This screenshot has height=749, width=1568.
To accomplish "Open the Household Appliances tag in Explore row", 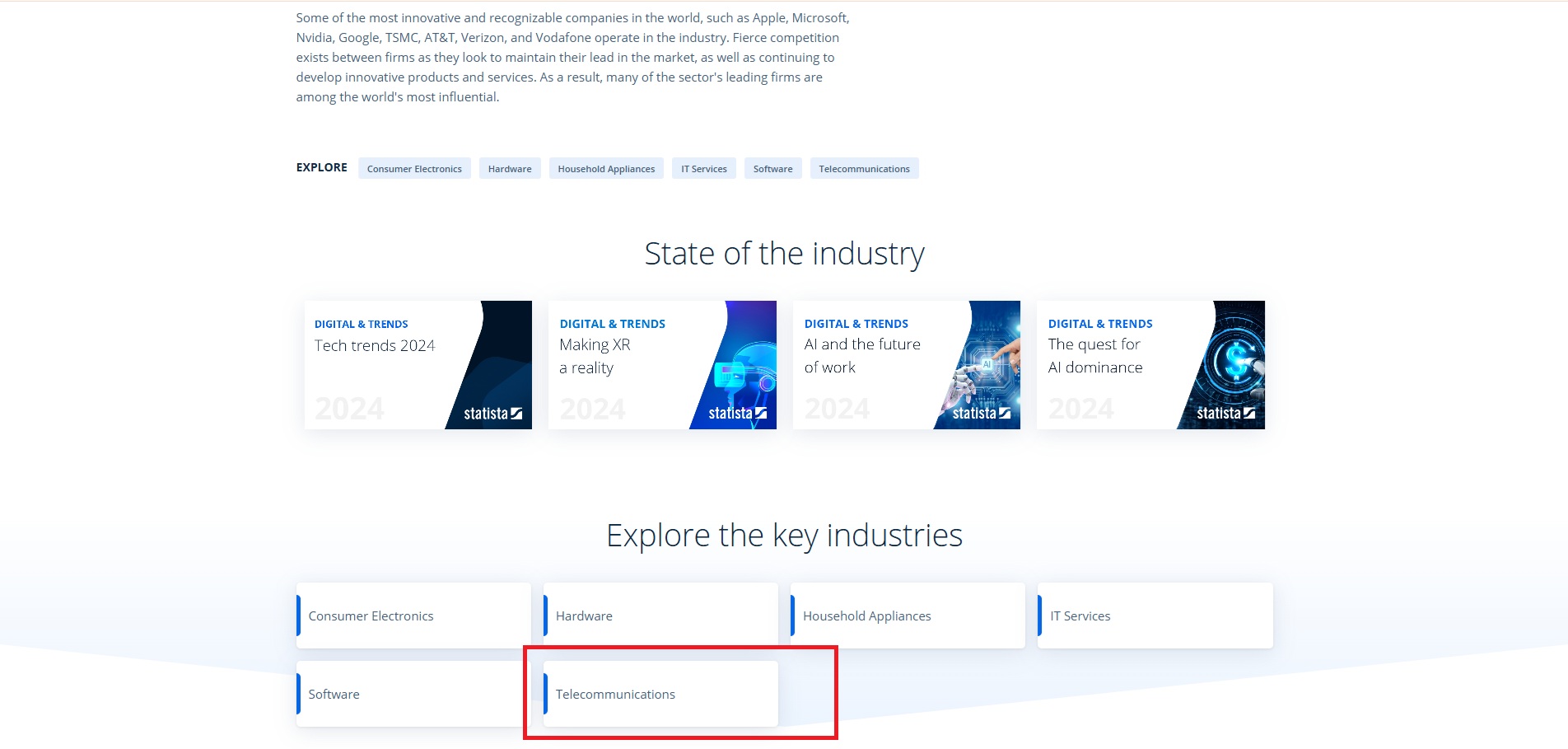I will (x=606, y=169).
